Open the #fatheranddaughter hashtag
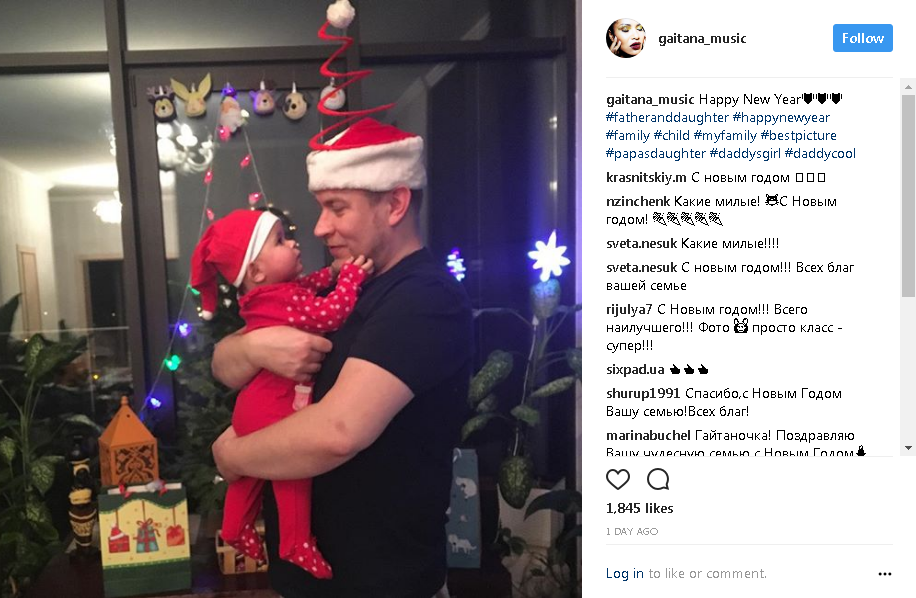 667,117
